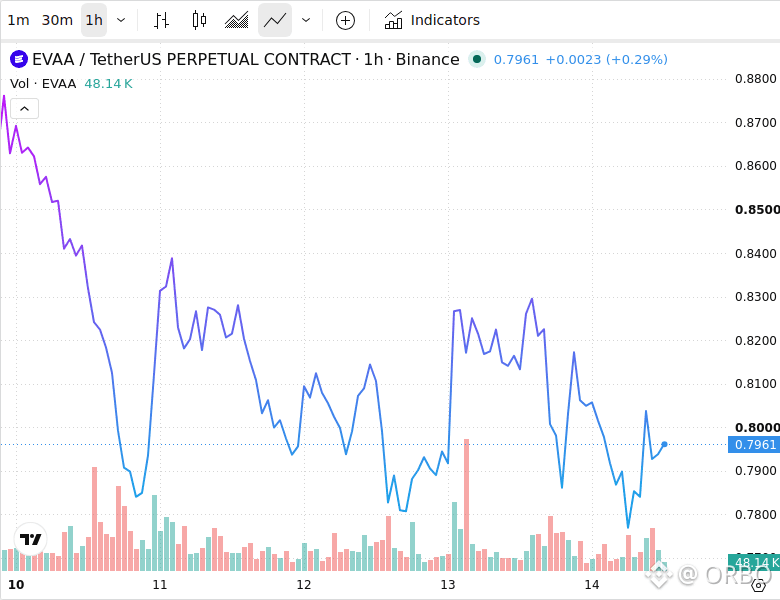Switch to Bars chart style
This screenshot has width=780, height=600.
click(161, 20)
